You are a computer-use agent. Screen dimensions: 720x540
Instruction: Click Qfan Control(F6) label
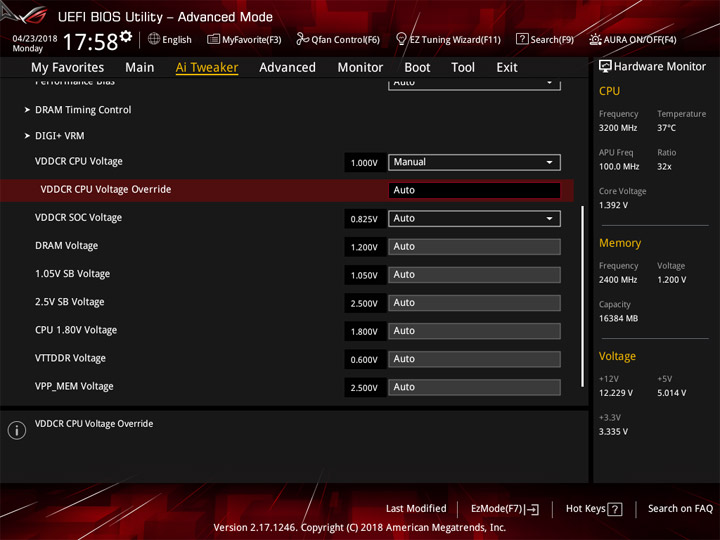tap(345, 39)
